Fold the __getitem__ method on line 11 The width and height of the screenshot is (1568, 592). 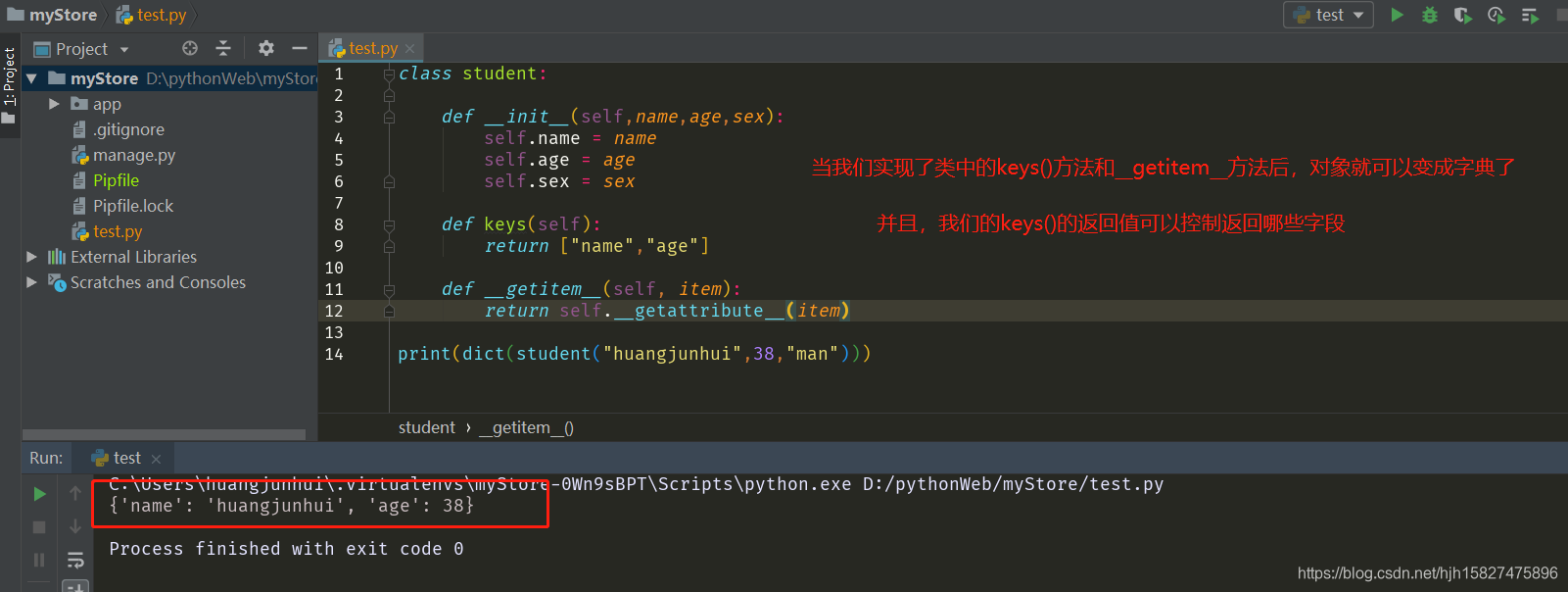(389, 290)
